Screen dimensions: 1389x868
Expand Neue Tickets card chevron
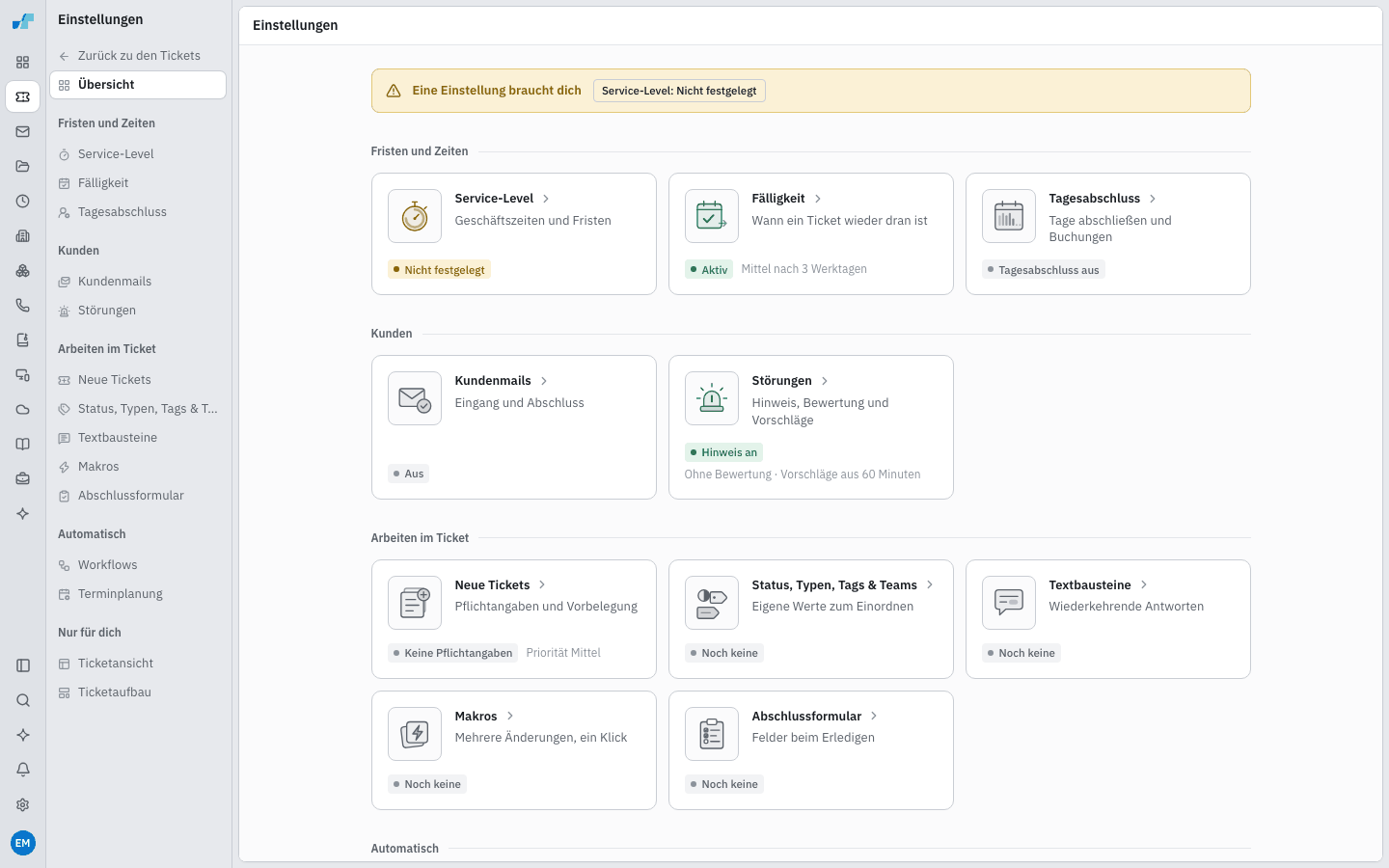click(542, 584)
